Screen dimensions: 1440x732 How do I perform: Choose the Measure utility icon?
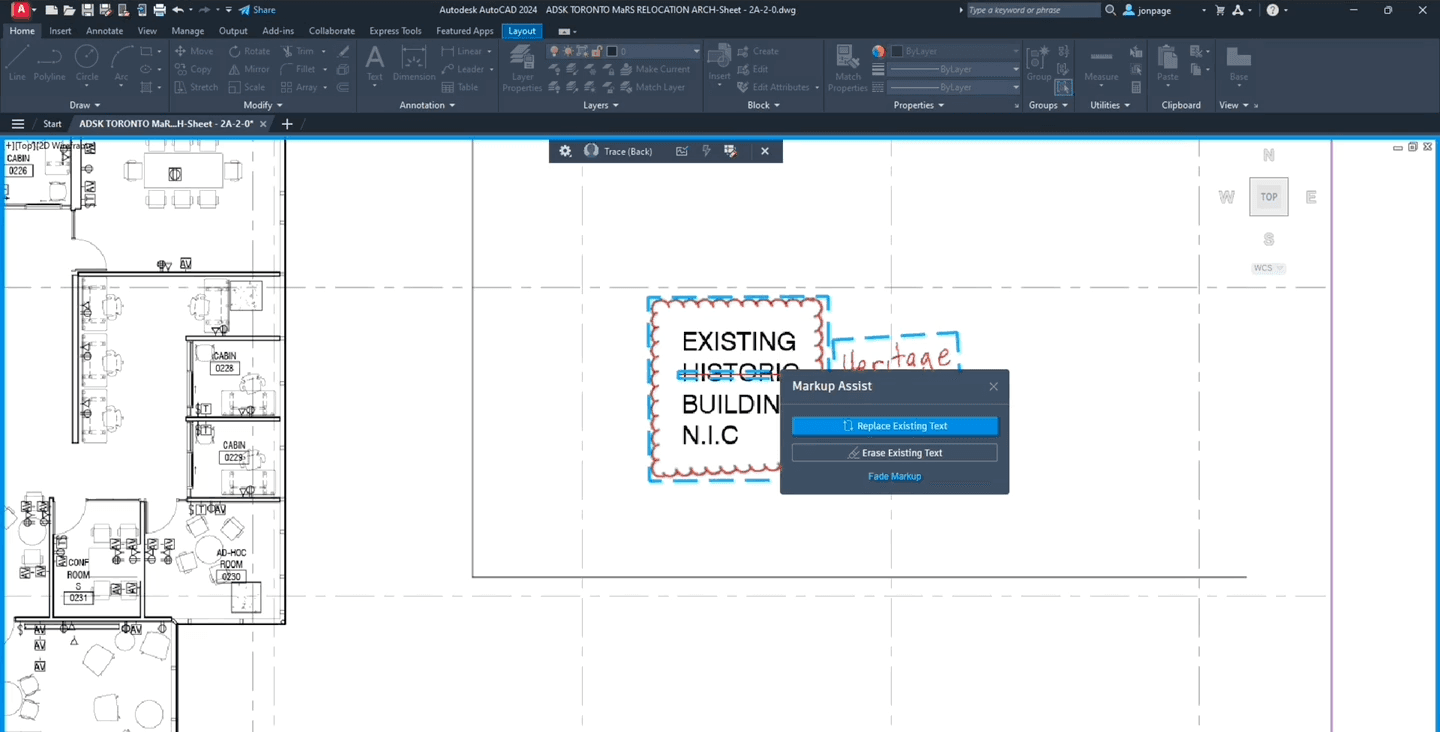(x=1101, y=66)
